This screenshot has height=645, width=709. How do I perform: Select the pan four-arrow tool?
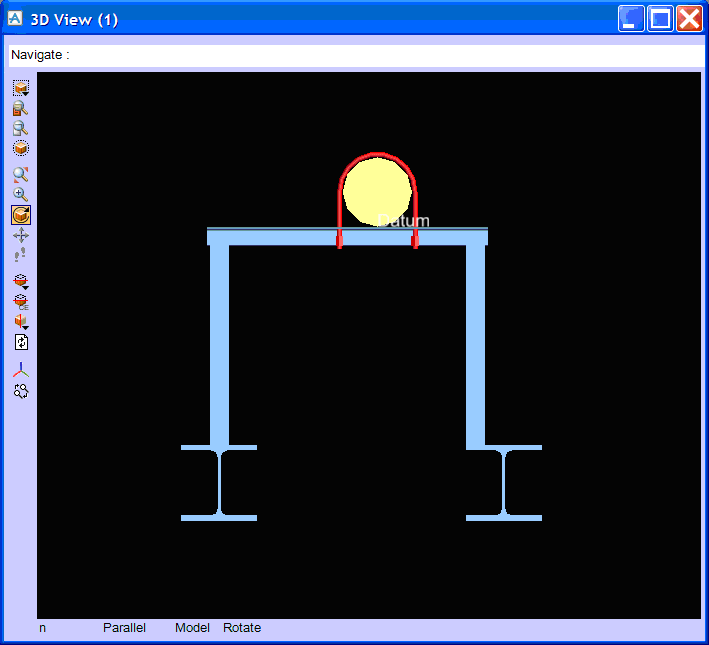(21, 236)
